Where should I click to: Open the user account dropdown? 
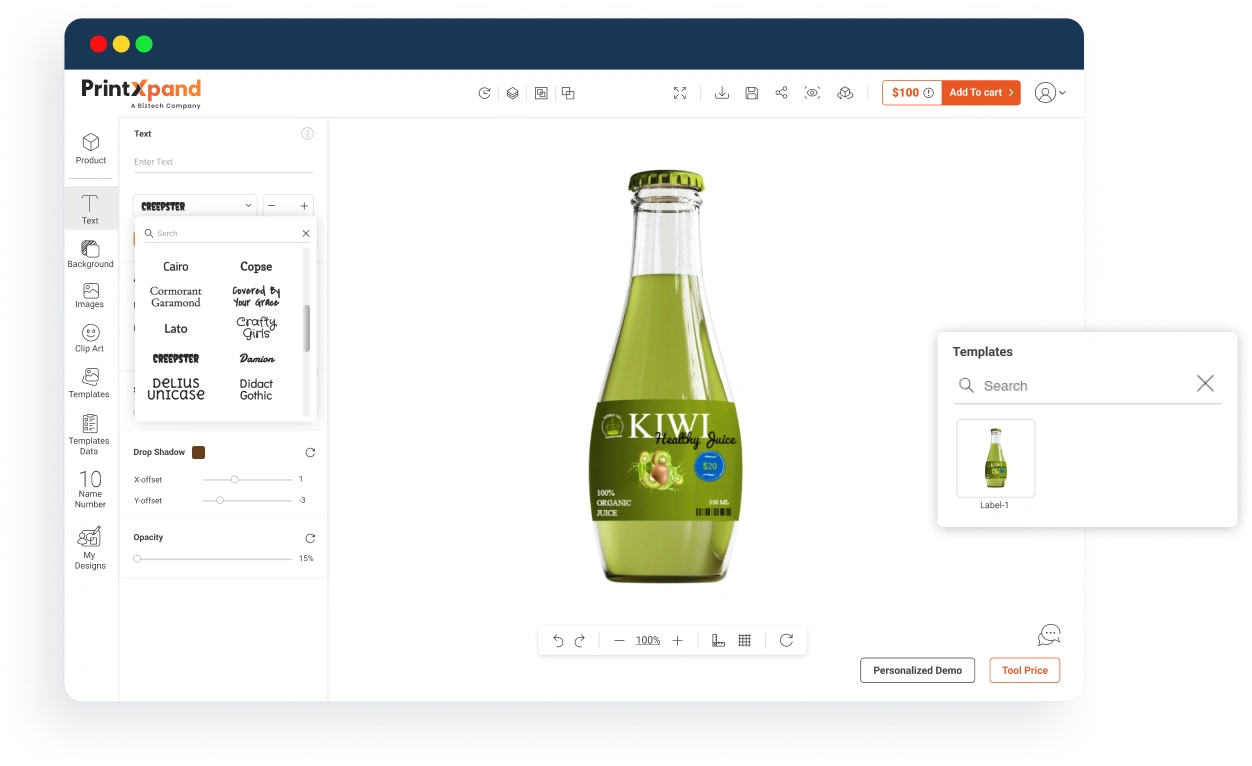1050,93
